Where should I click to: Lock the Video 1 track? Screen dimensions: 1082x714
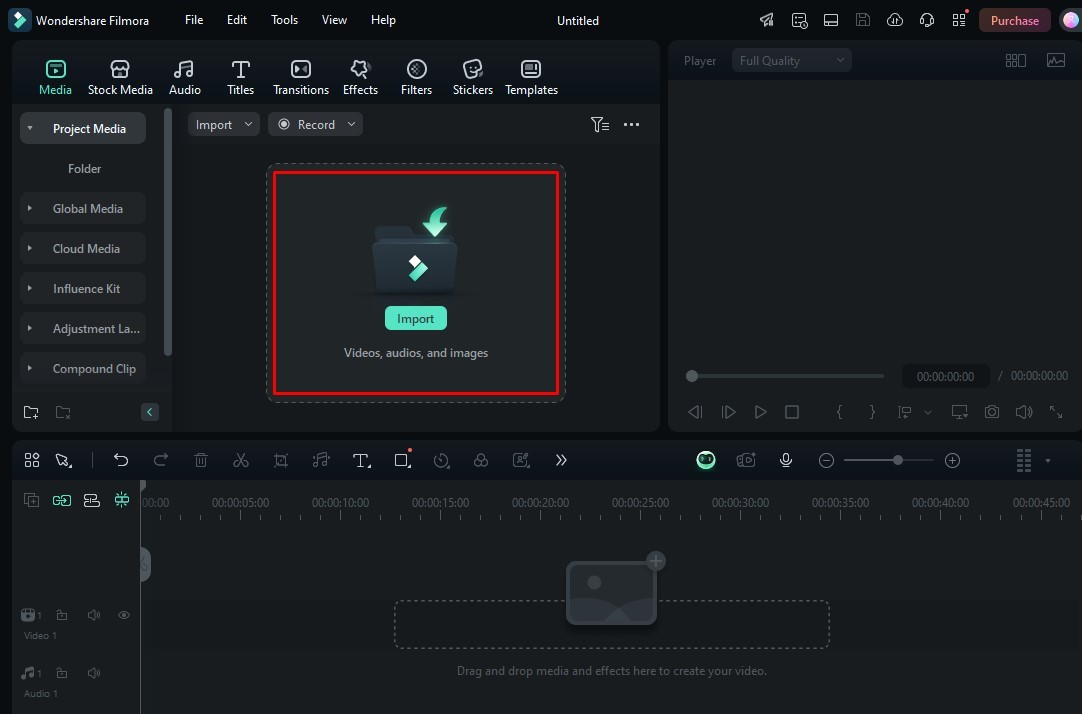pos(62,616)
